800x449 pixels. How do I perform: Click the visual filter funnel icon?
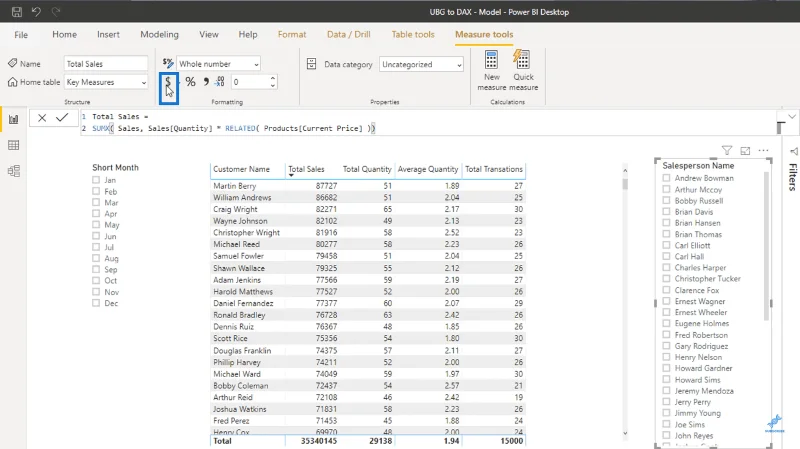727,151
